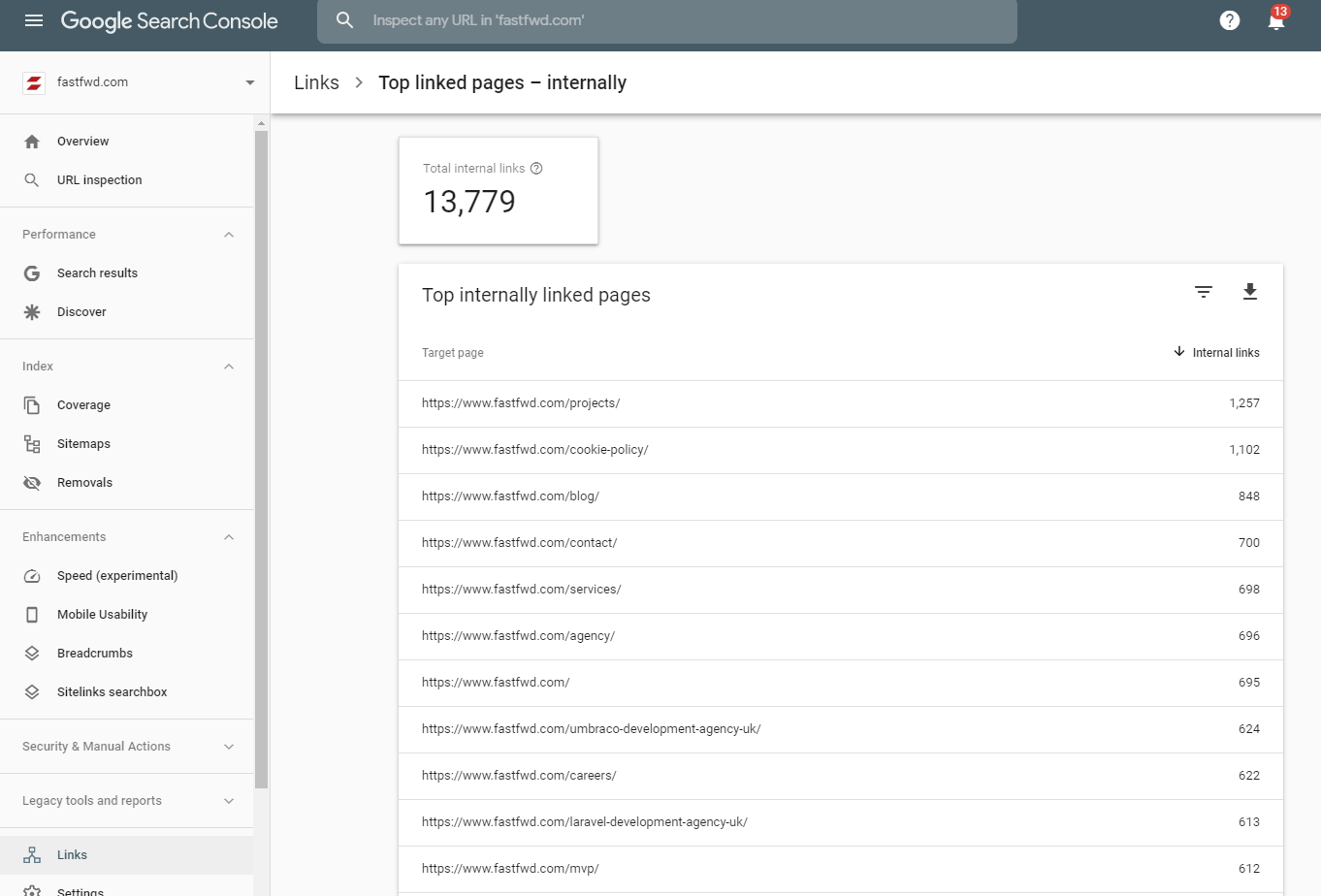Click the Overview home icon
Image resolution: width=1321 pixels, height=896 pixels.
click(x=32, y=142)
